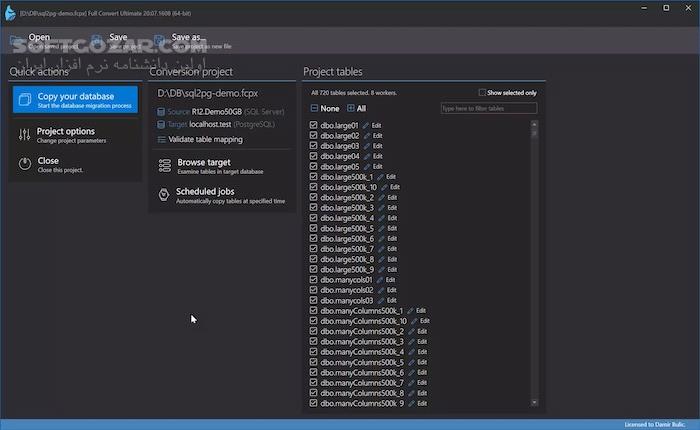Screen dimensions: 700x430
Task: Click Save in the top toolbar
Action: click(116, 40)
